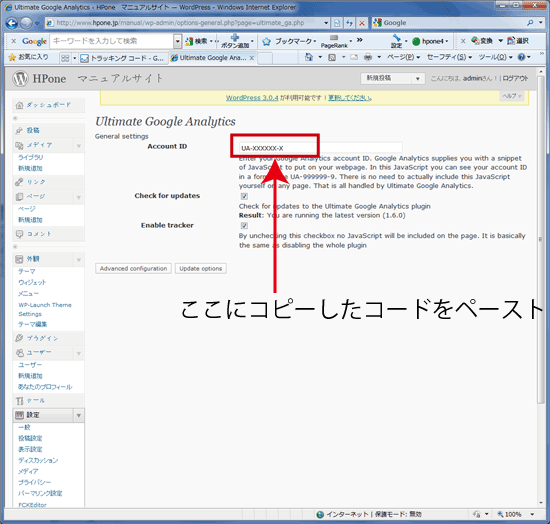Open the パーマリンク設定 link

[x=40, y=493]
